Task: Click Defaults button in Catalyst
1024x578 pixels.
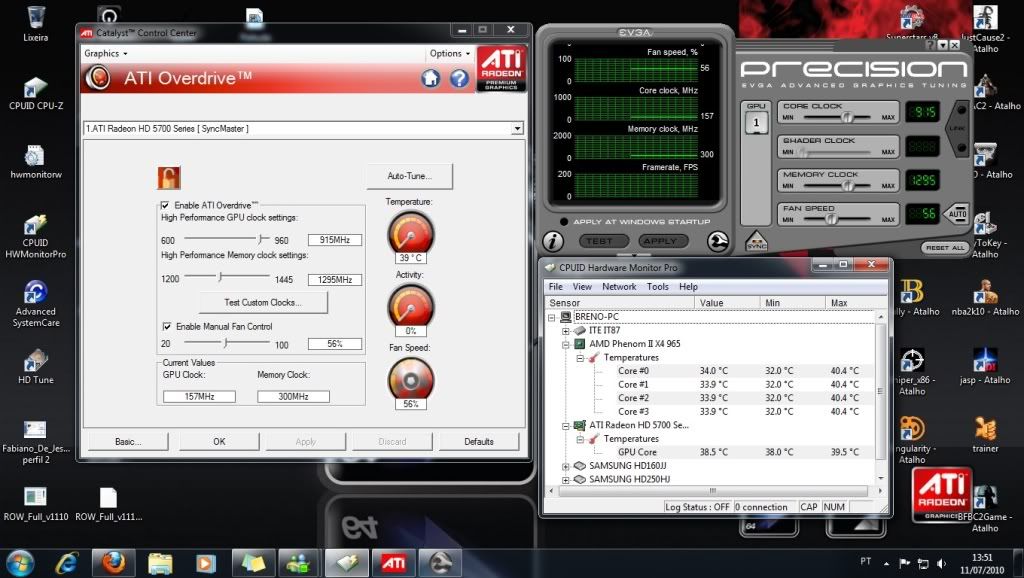Action: (479, 442)
